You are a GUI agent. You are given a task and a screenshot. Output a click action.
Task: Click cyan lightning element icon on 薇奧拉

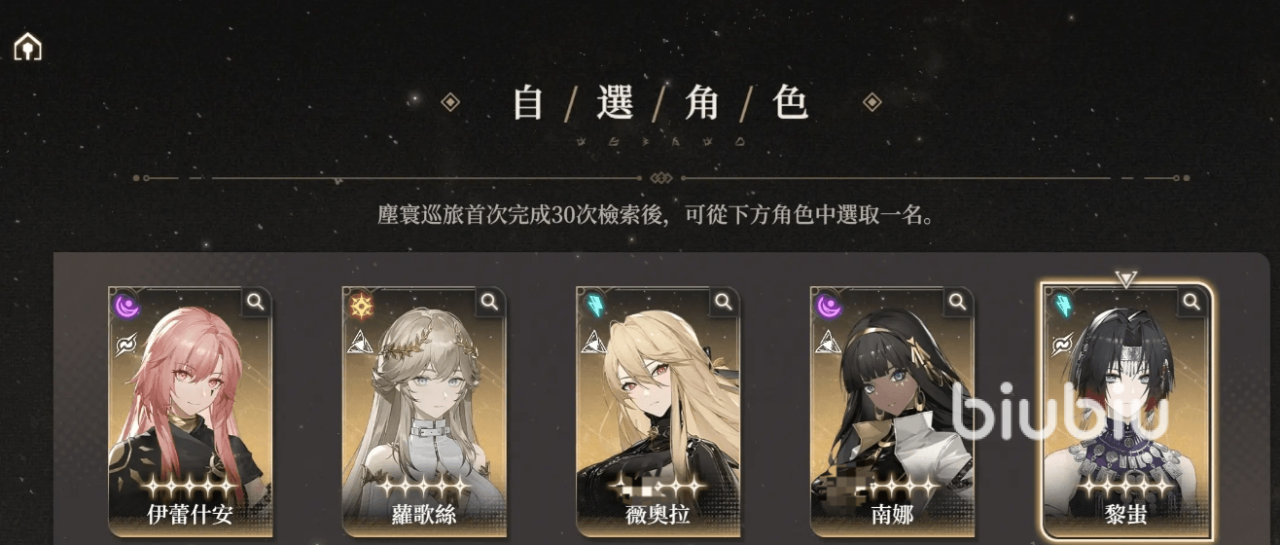click(x=594, y=305)
